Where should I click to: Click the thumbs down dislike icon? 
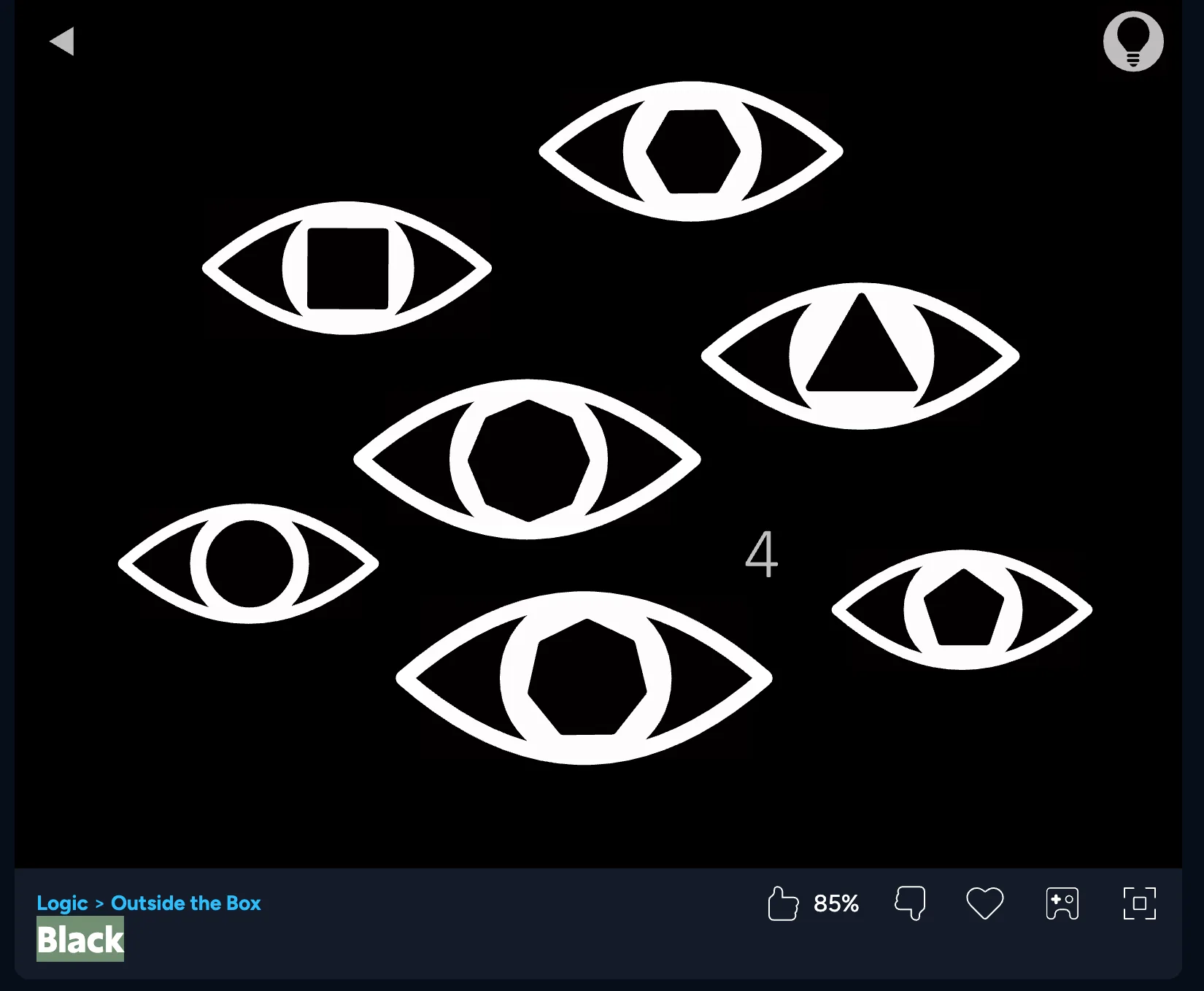pyautogui.click(x=910, y=903)
